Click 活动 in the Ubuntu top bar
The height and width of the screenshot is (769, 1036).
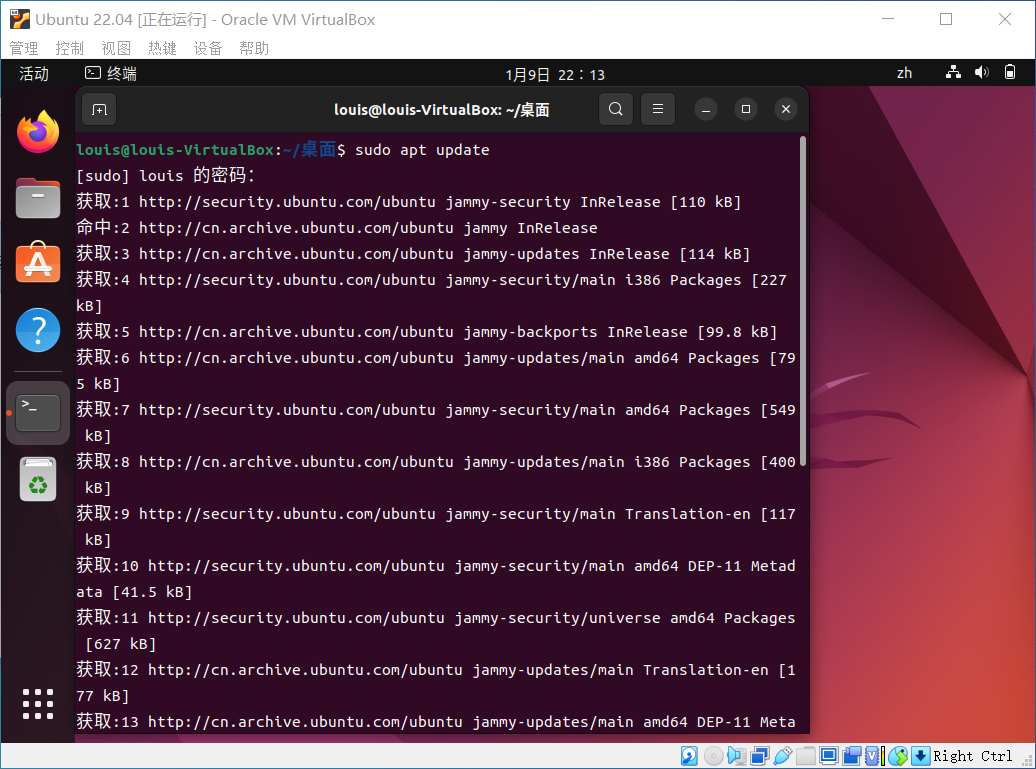point(34,73)
